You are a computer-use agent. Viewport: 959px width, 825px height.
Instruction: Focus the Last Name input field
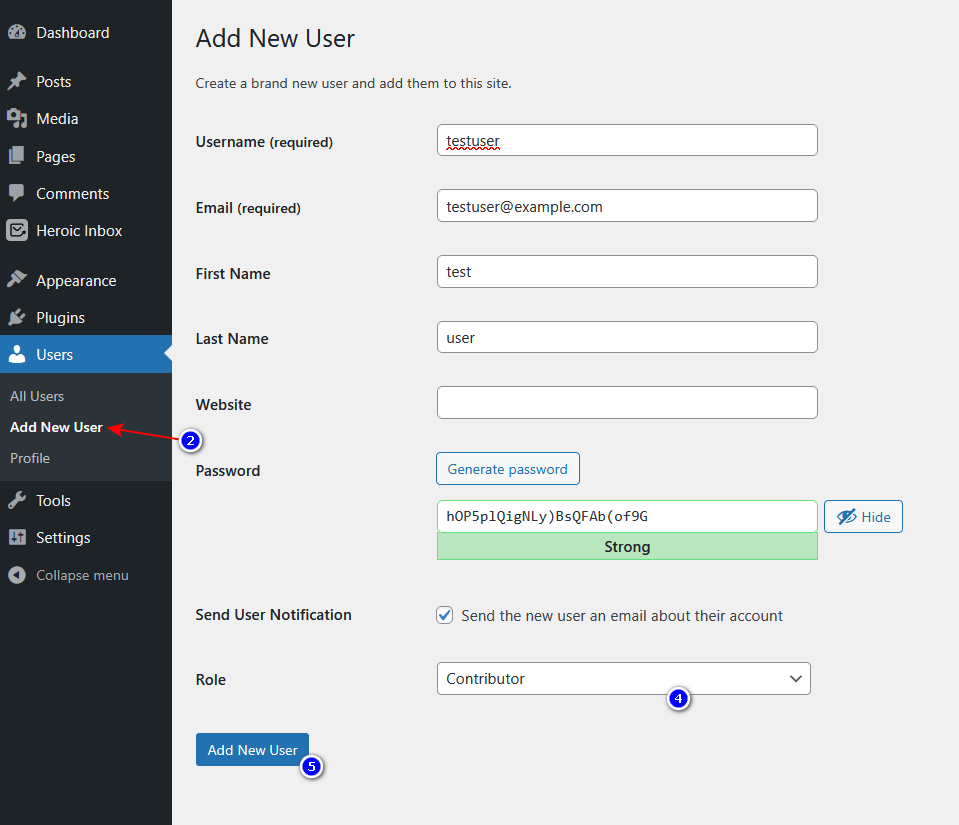click(x=627, y=337)
